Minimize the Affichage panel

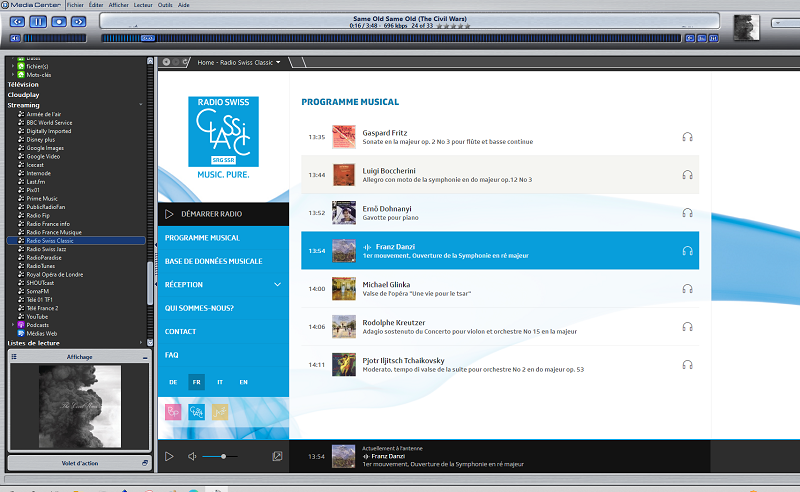[x=145, y=358]
